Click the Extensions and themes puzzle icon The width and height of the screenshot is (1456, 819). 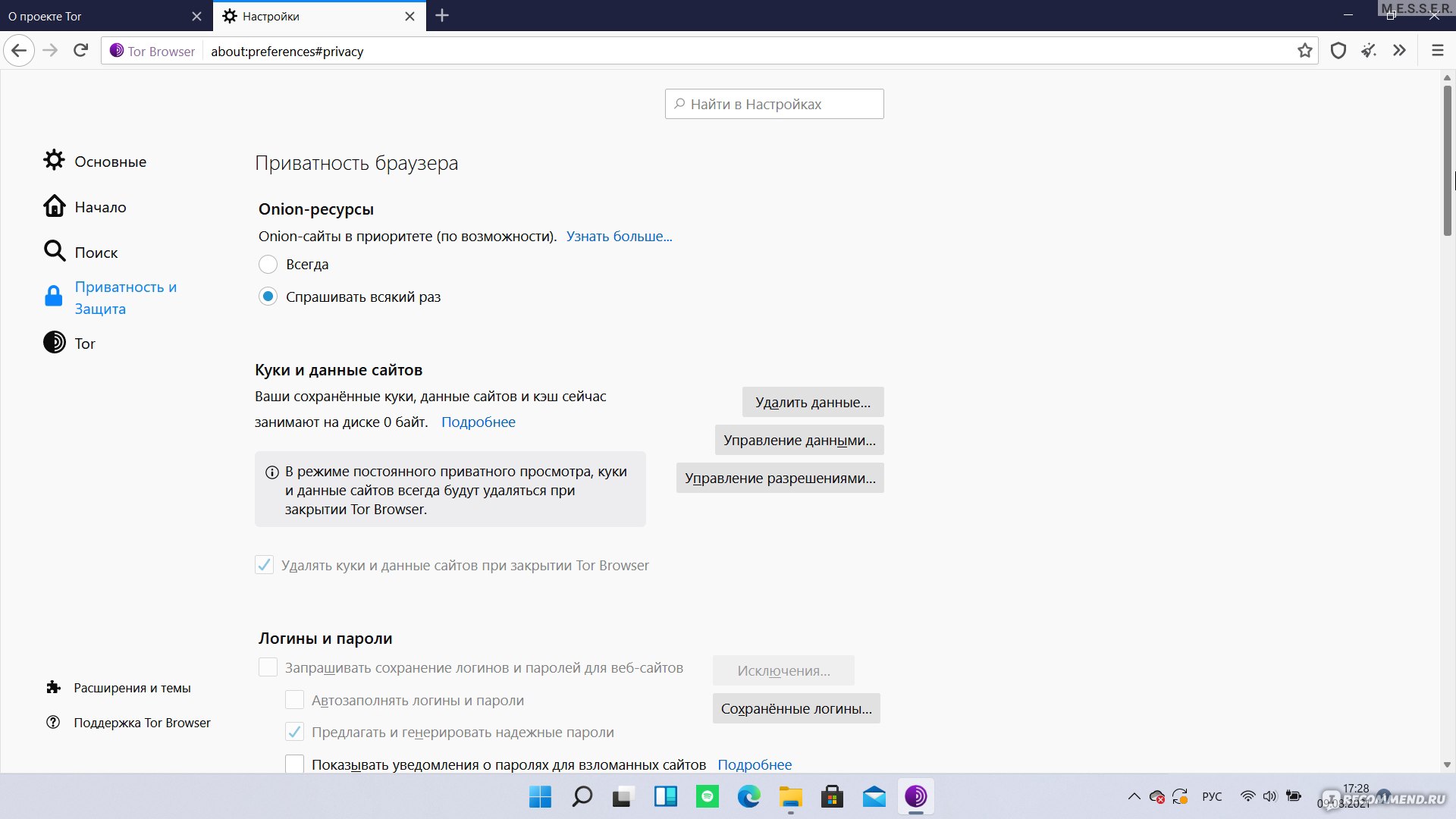[53, 687]
